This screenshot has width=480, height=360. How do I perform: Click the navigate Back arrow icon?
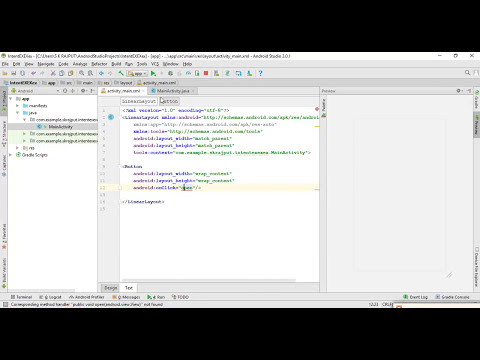tap(101, 73)
